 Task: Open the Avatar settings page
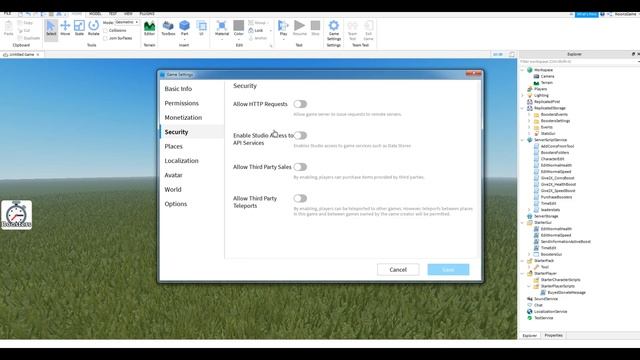pos(173,175)
